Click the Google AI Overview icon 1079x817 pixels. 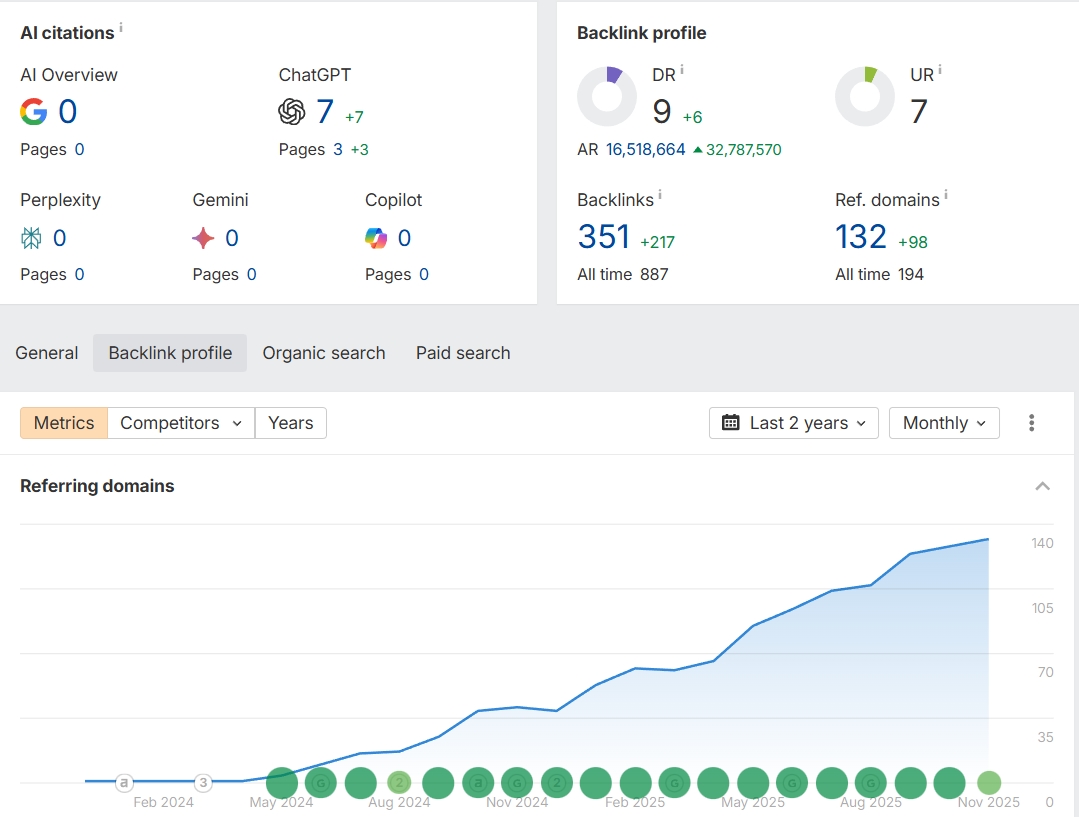click(x=34, y=112)
